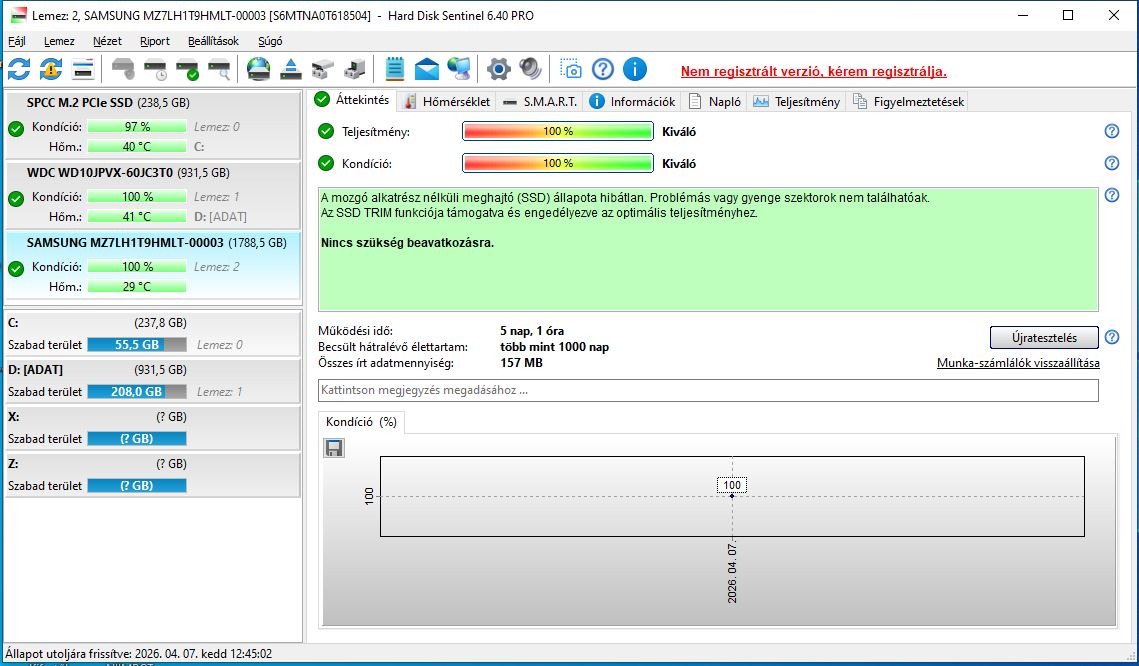The image size is (1139, 666).
Task: Click the globe and monitor network icon
Action: coord(458,70)
